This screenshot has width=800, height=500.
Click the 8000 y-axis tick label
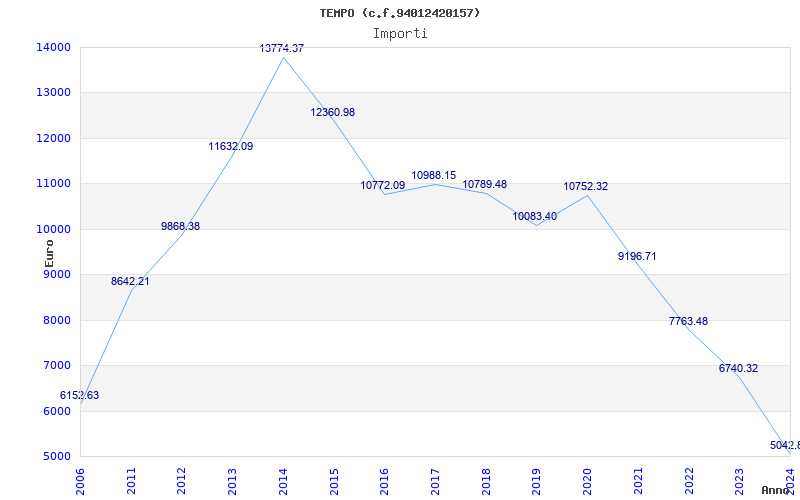(x=57, y=320)
